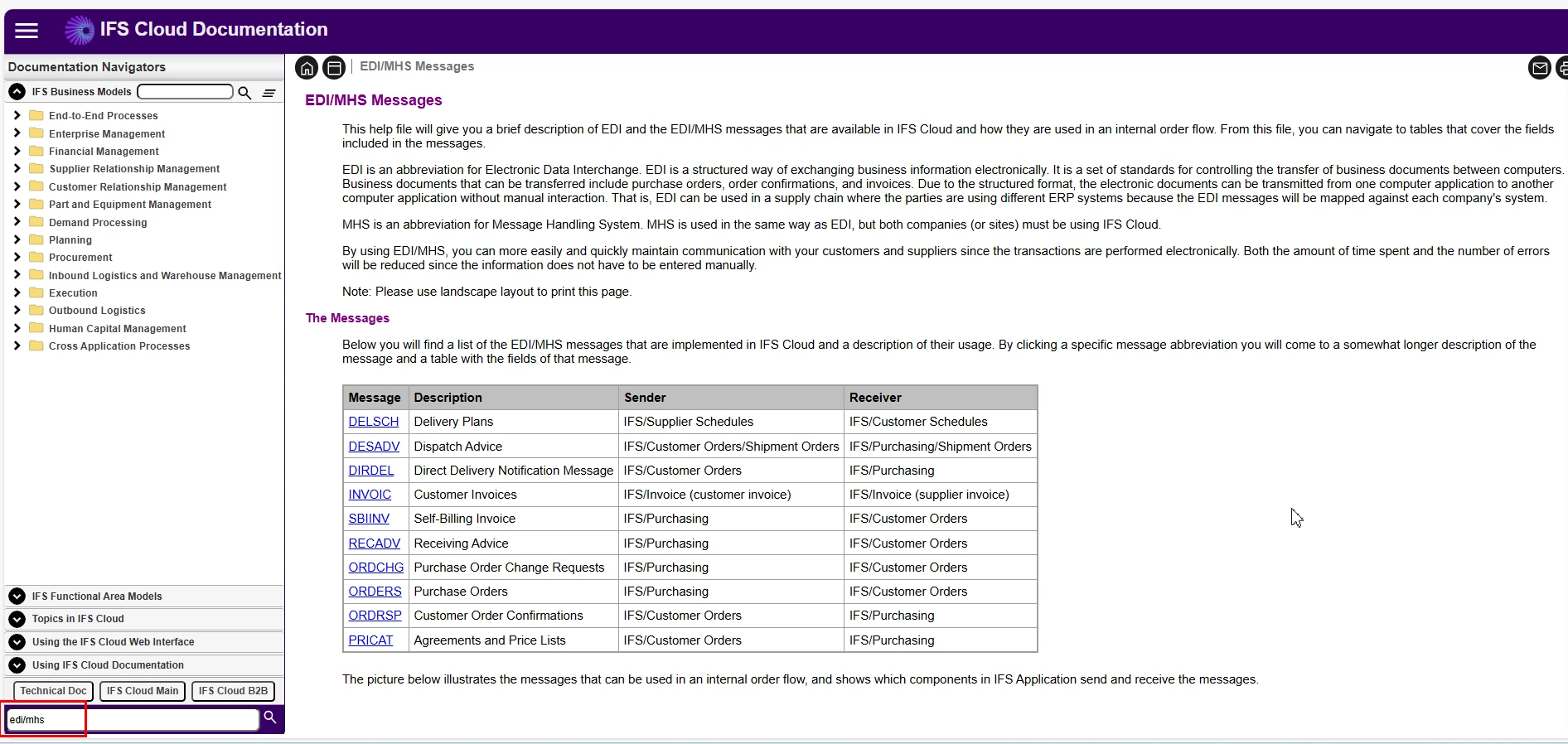Expand the Financial Management tree node

tap(17, 151)
